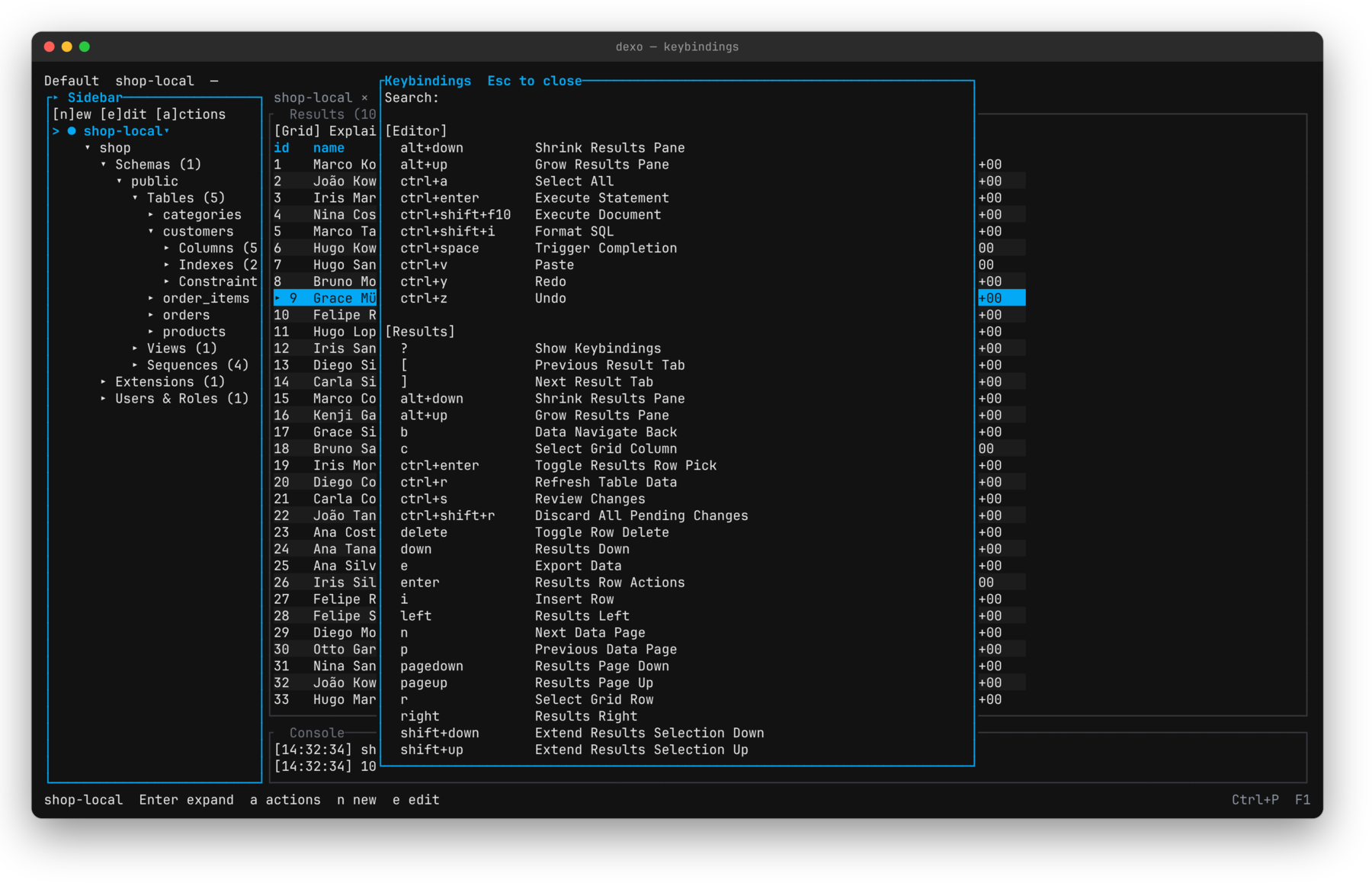Expand Users & Roles (1) node
This screenshot has width=1372, height=883.
click(104, 399)
